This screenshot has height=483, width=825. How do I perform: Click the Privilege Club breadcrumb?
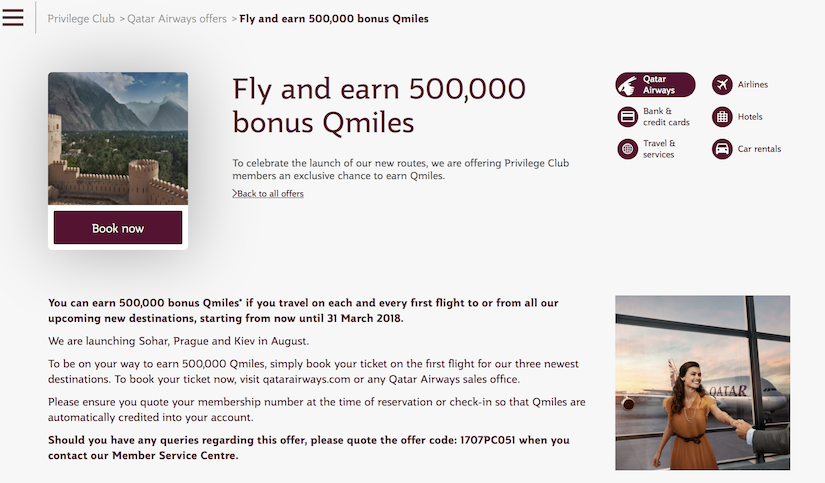pyautogui.click(x=81, y=18)
